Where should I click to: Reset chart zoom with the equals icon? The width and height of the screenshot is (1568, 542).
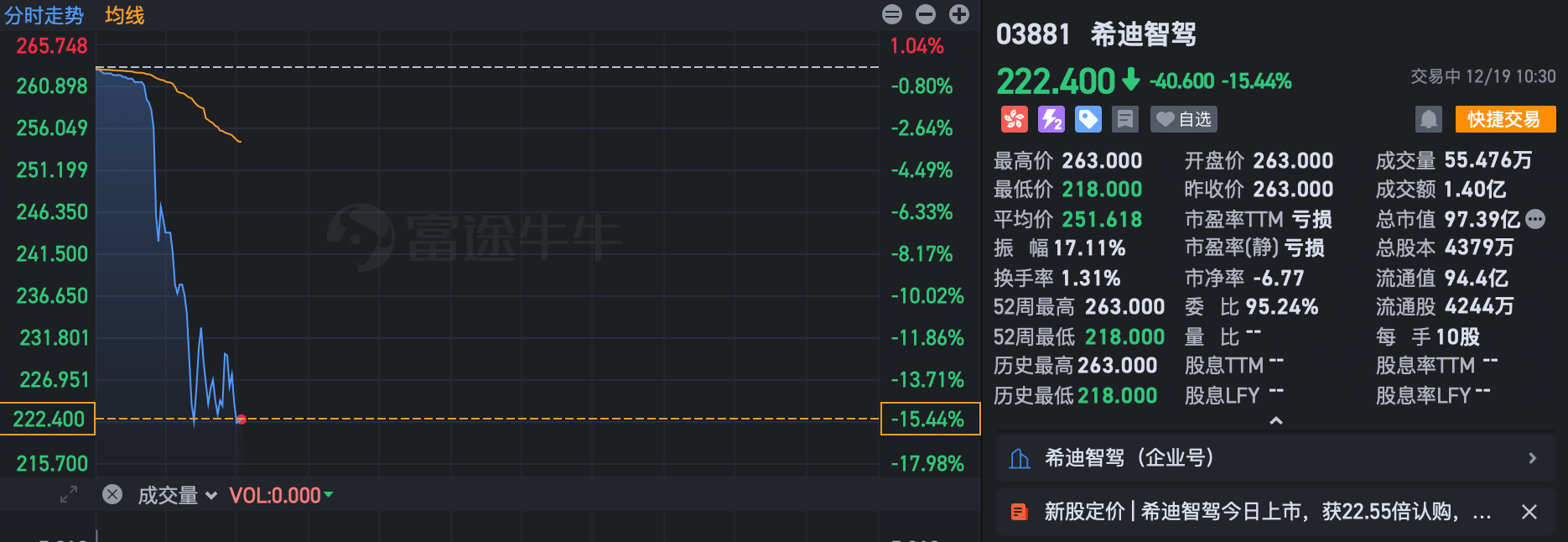coord(891,14)
